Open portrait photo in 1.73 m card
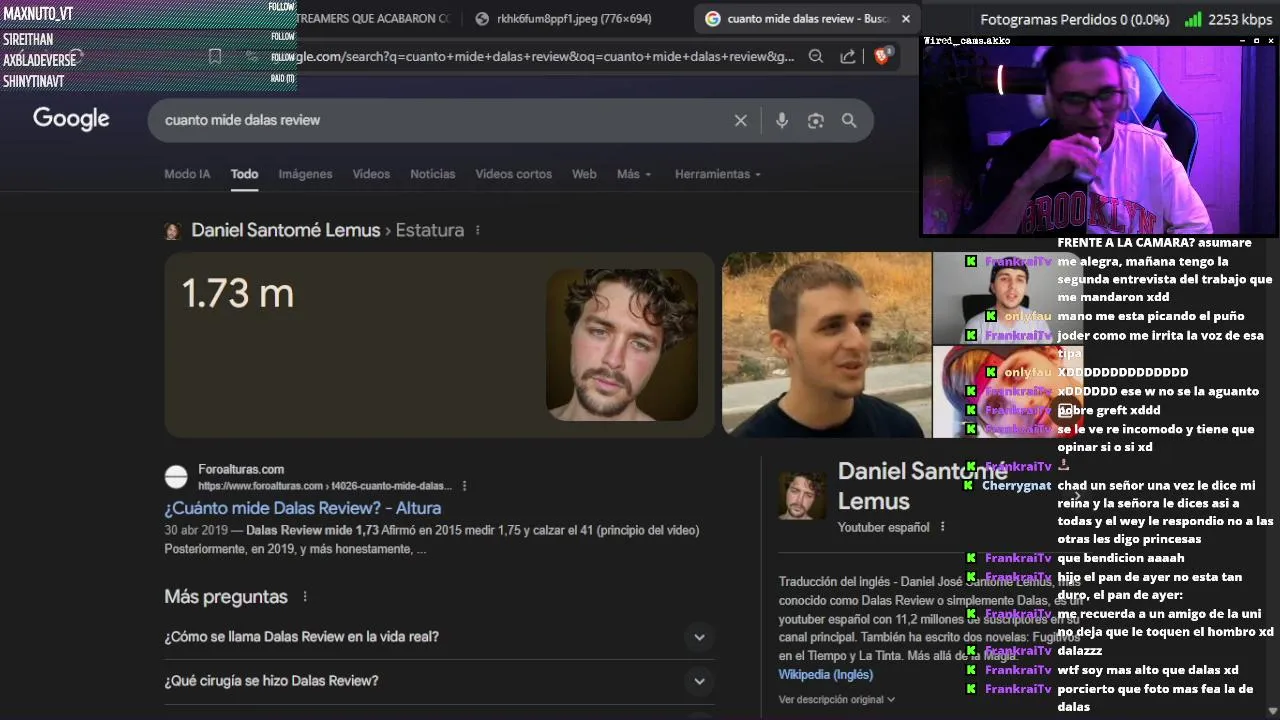 622,344
